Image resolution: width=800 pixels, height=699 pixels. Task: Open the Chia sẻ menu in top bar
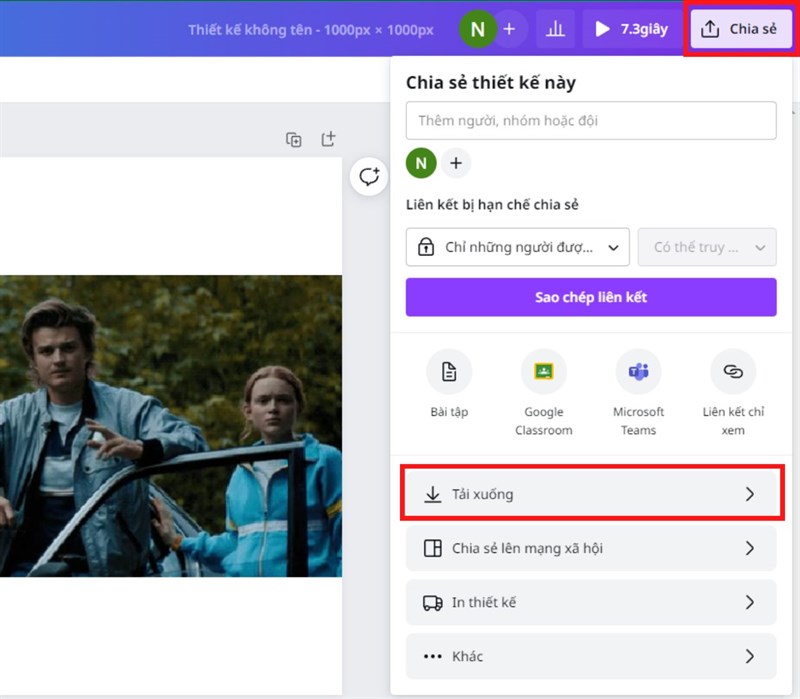pyautogui.click(x=741, y=29)
